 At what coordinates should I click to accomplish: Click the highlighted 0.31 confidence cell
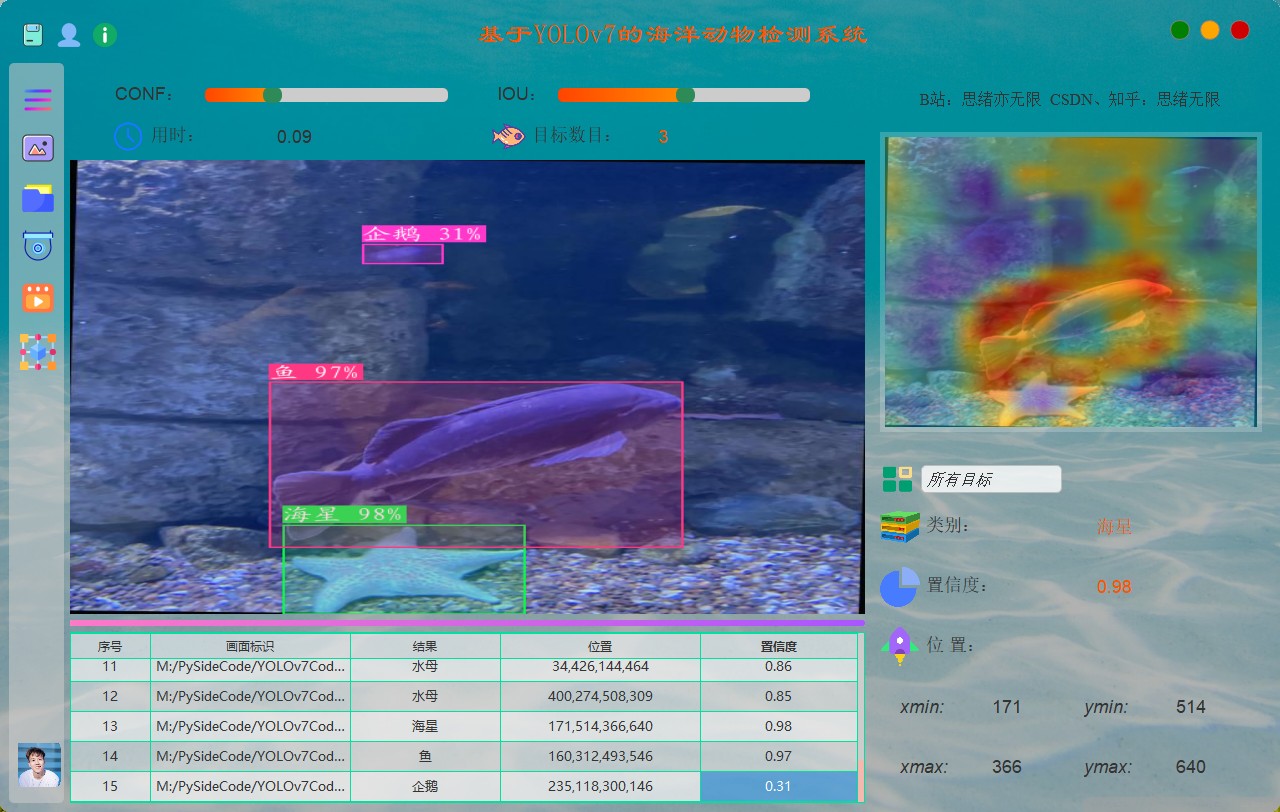[x=778, y=786]
